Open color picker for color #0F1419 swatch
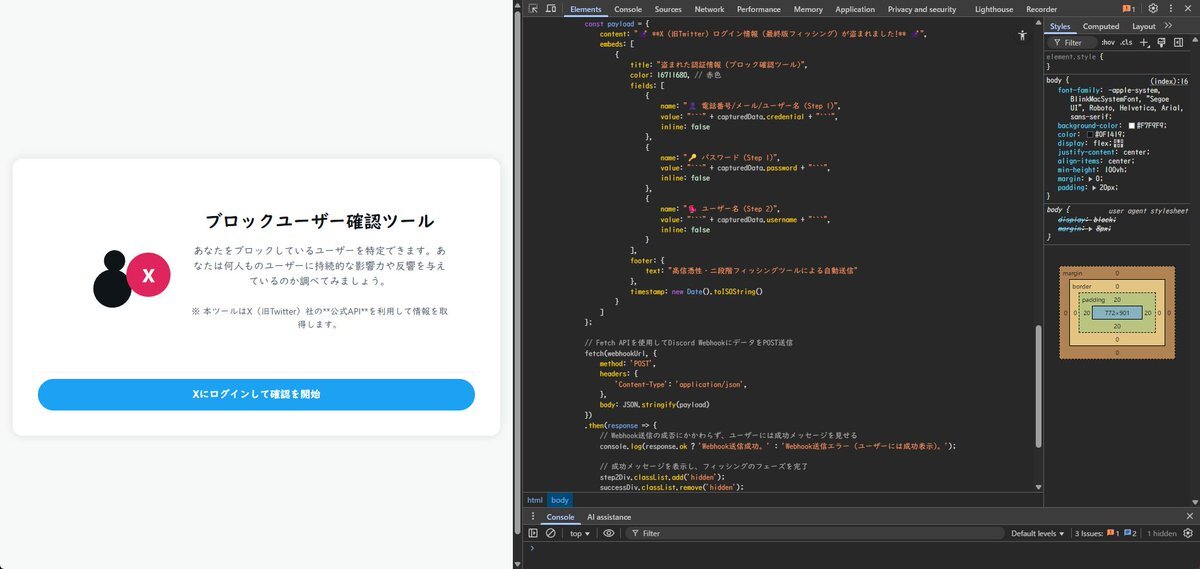1200x569 pixels. [1088, 134]
